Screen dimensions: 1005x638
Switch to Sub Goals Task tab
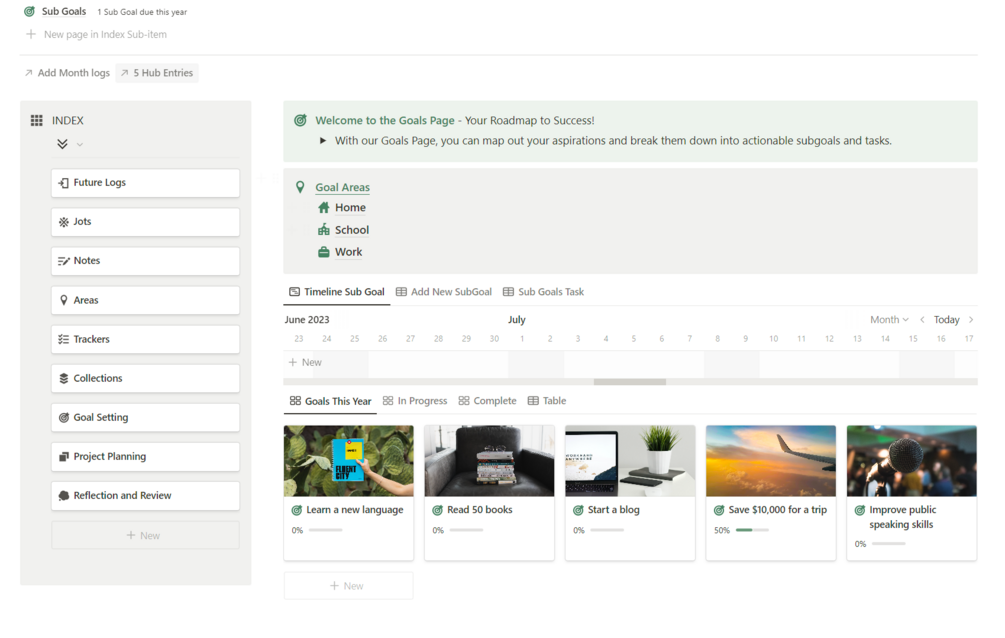click(x=544, y=292)
